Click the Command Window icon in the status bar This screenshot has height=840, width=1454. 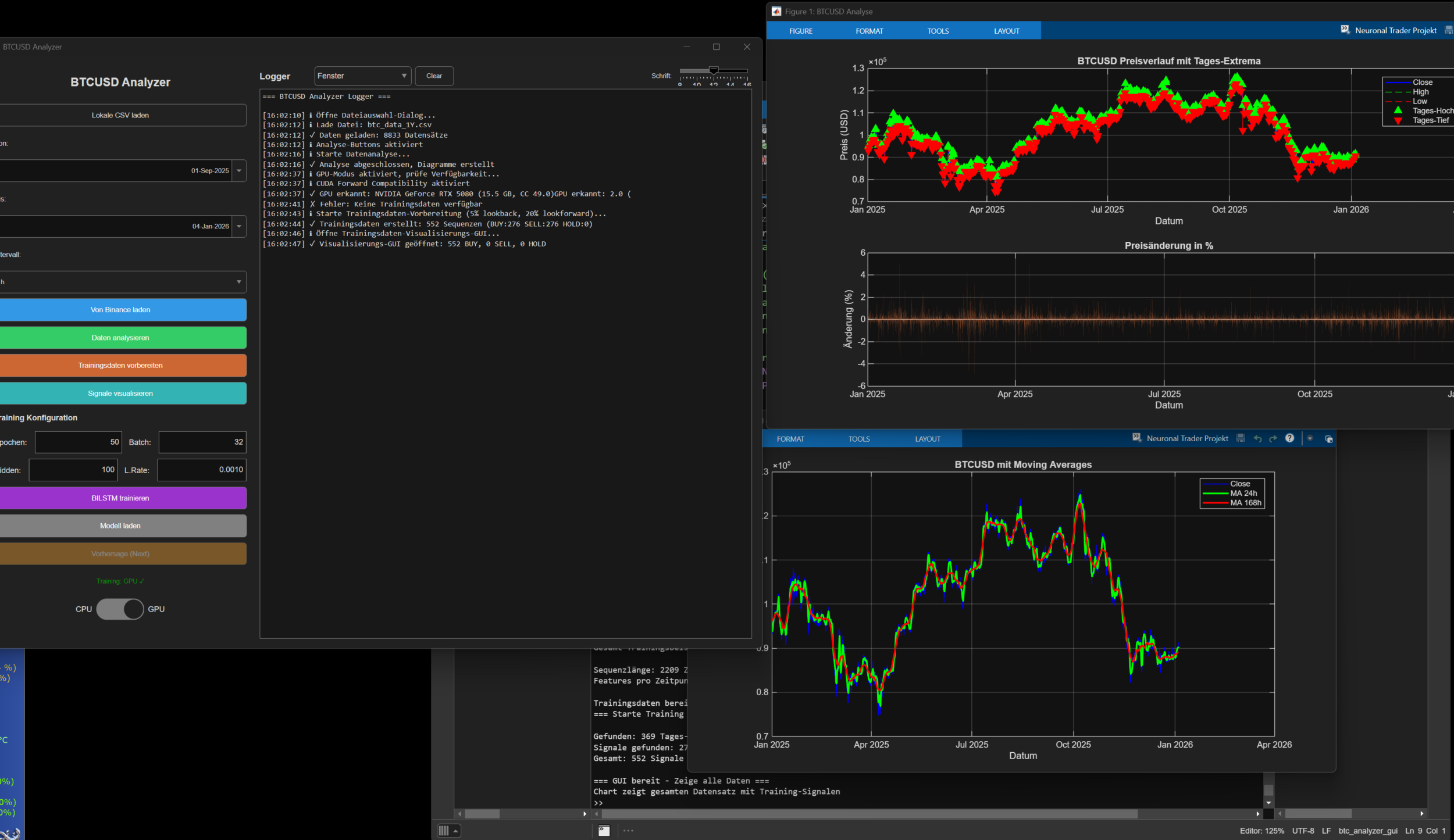pyautogui.click(x=604, y=831)
